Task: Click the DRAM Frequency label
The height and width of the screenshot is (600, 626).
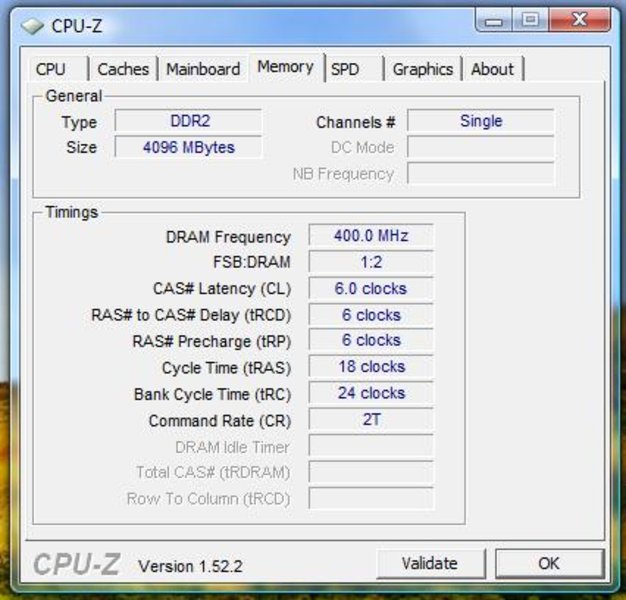Action: coord(228,237)
